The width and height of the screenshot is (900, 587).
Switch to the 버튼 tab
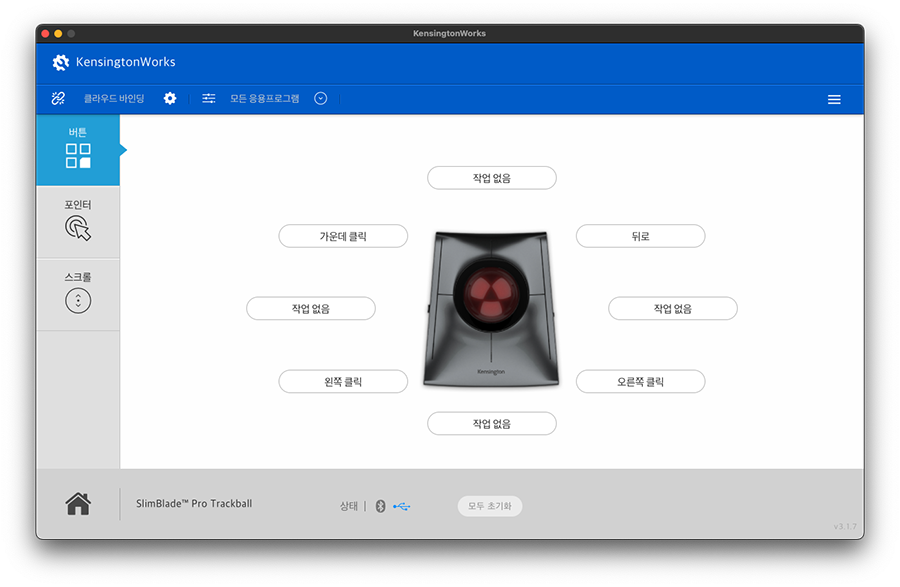[x=78, y=150]
